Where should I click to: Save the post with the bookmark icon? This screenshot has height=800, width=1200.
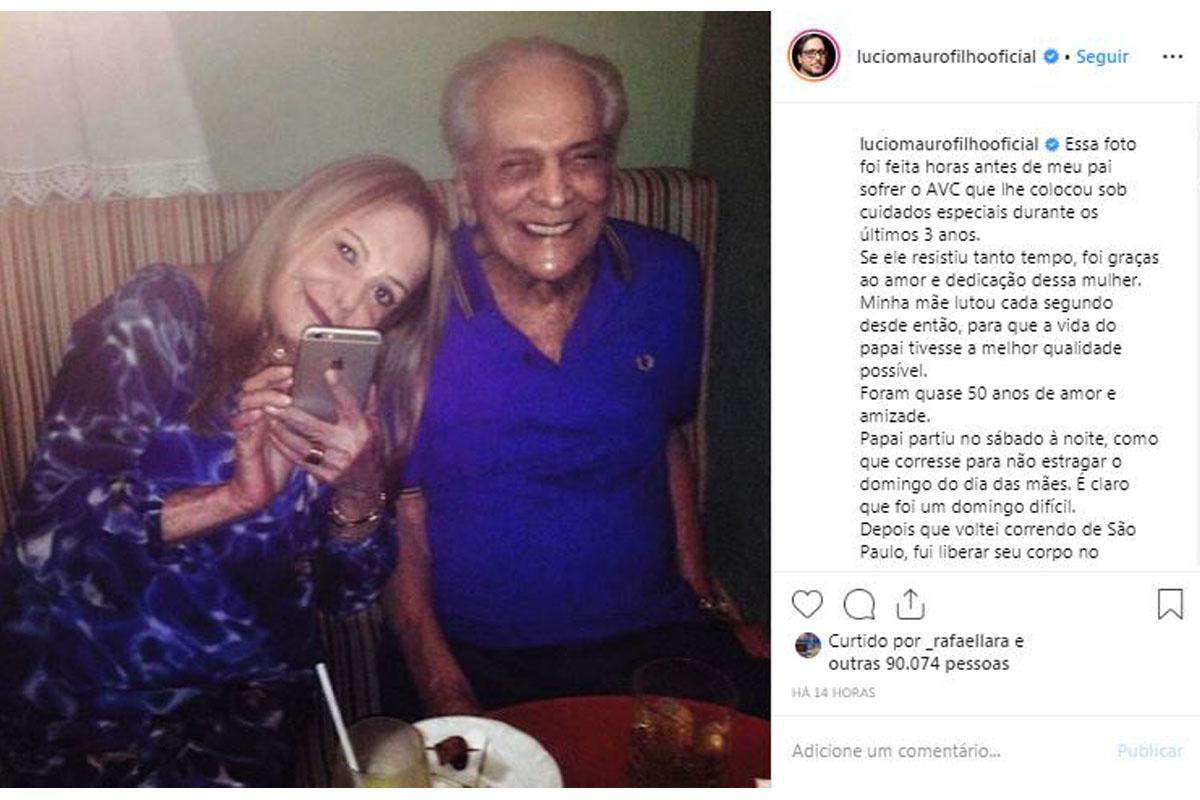1170,604
